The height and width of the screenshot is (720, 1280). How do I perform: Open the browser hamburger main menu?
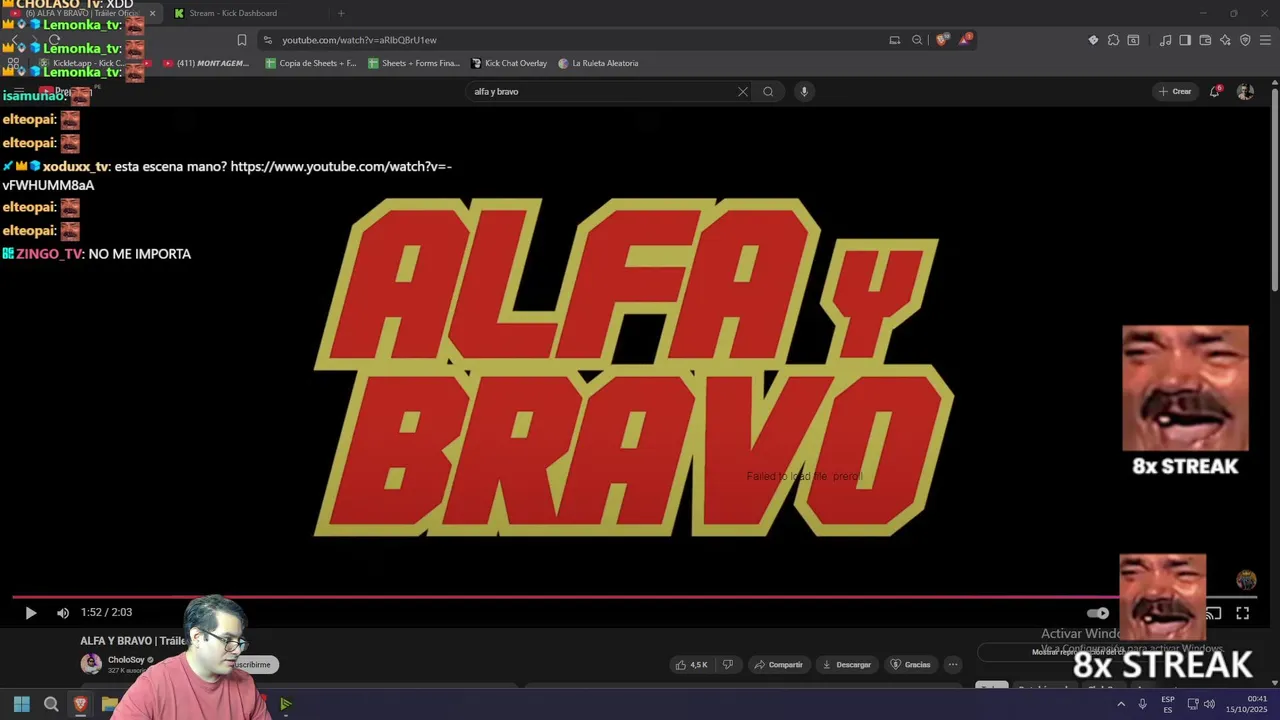1266,40
